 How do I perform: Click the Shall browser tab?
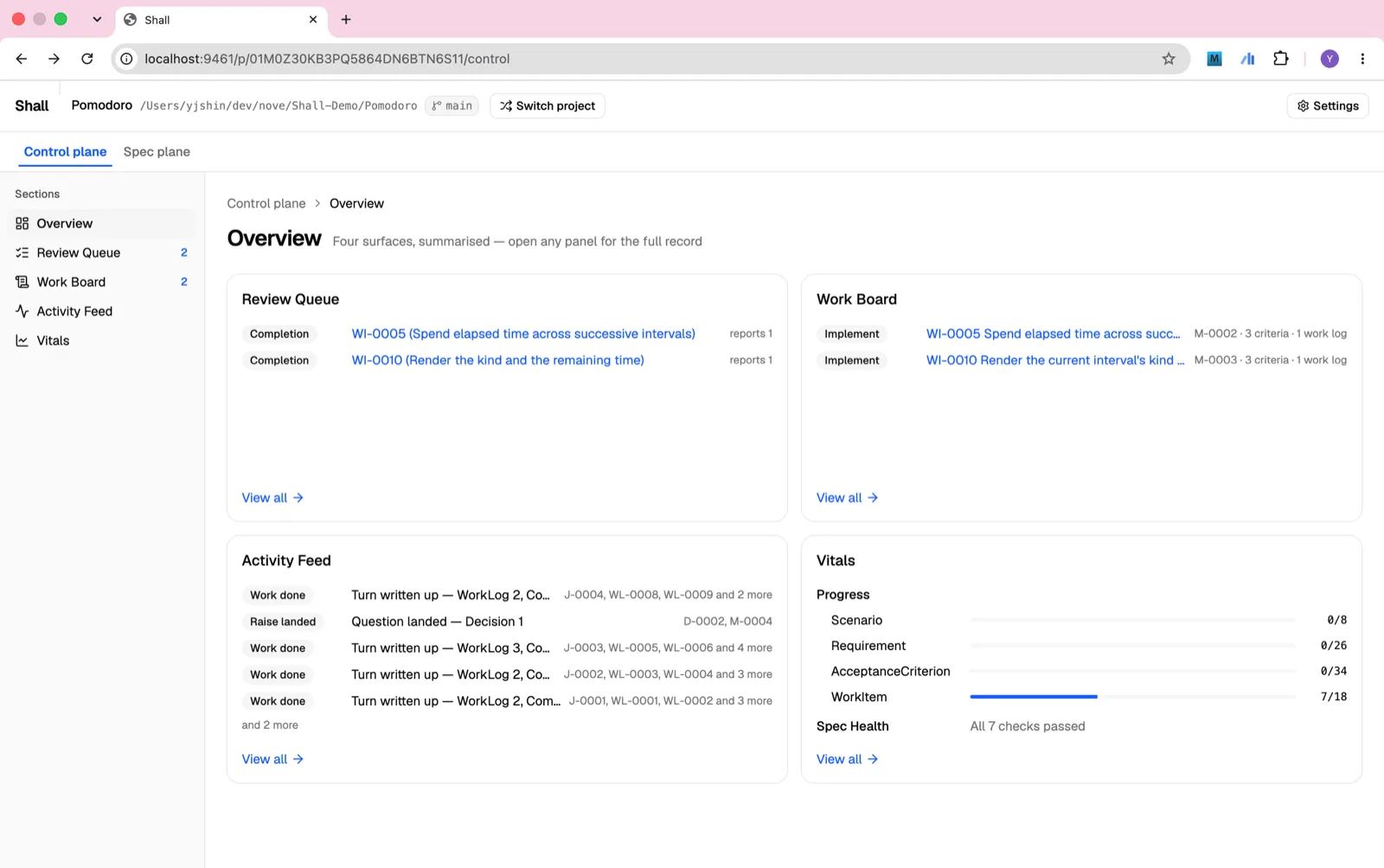221,19
